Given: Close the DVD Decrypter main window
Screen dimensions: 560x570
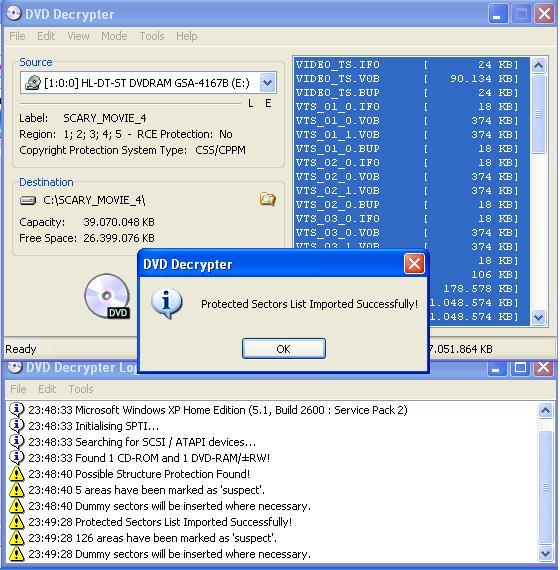Looking at the screenshot, I should pos(544,15).
